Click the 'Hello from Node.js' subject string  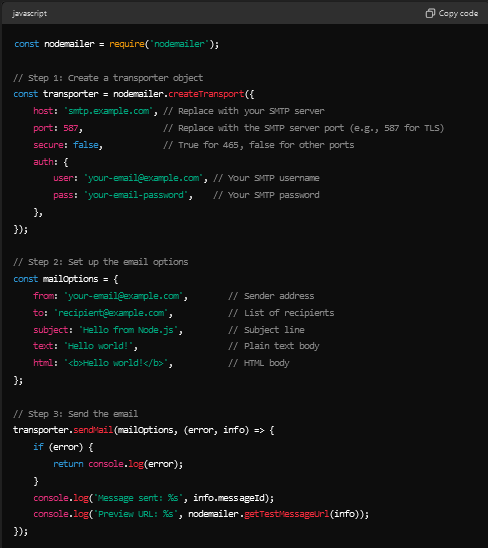[x=128, y=330]
